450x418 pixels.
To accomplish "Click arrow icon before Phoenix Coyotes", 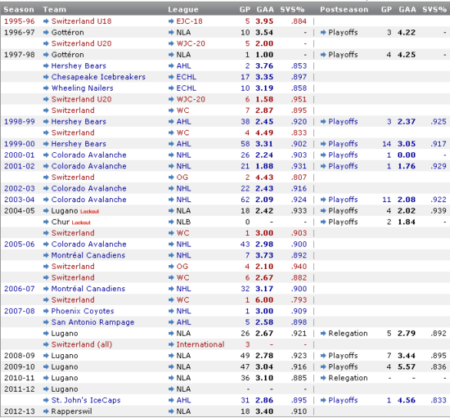I will pyautogui.click(x=46, y=311).
